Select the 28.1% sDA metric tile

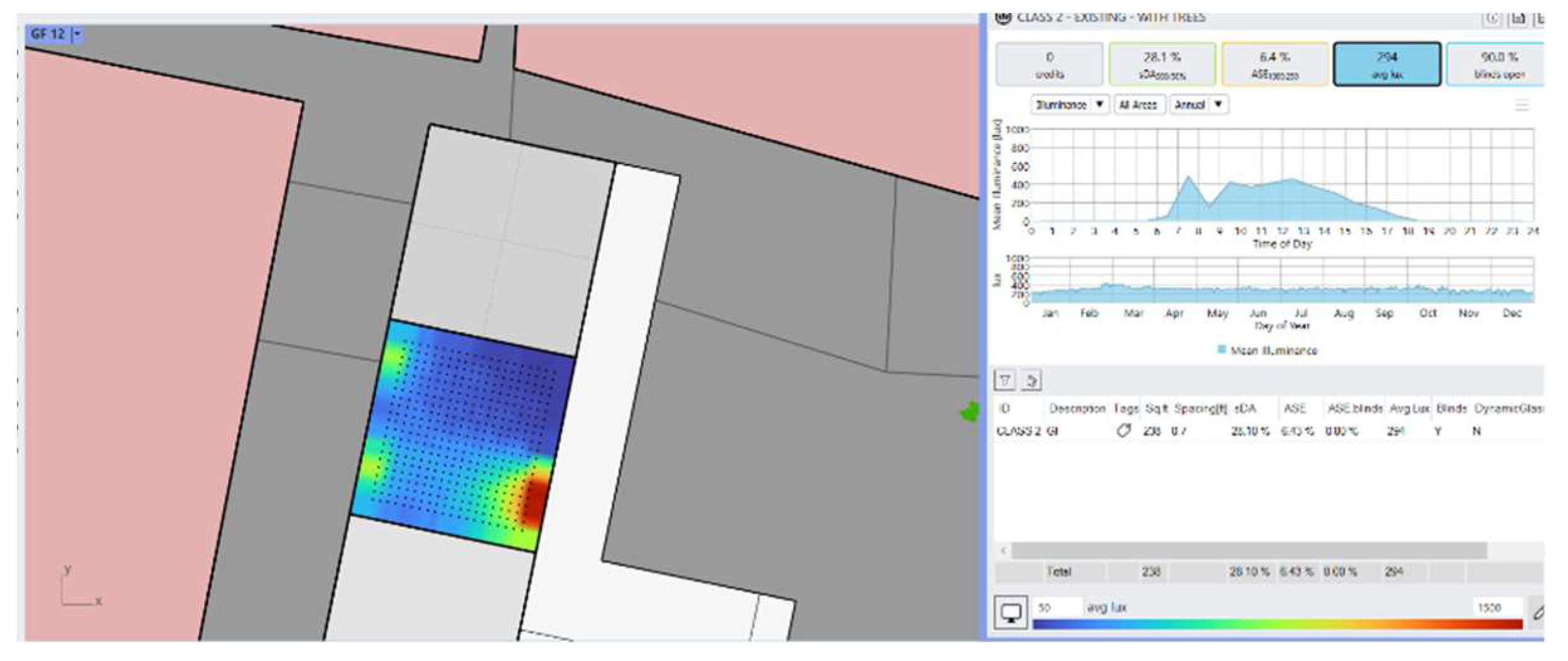click(x=1162, y=64)
